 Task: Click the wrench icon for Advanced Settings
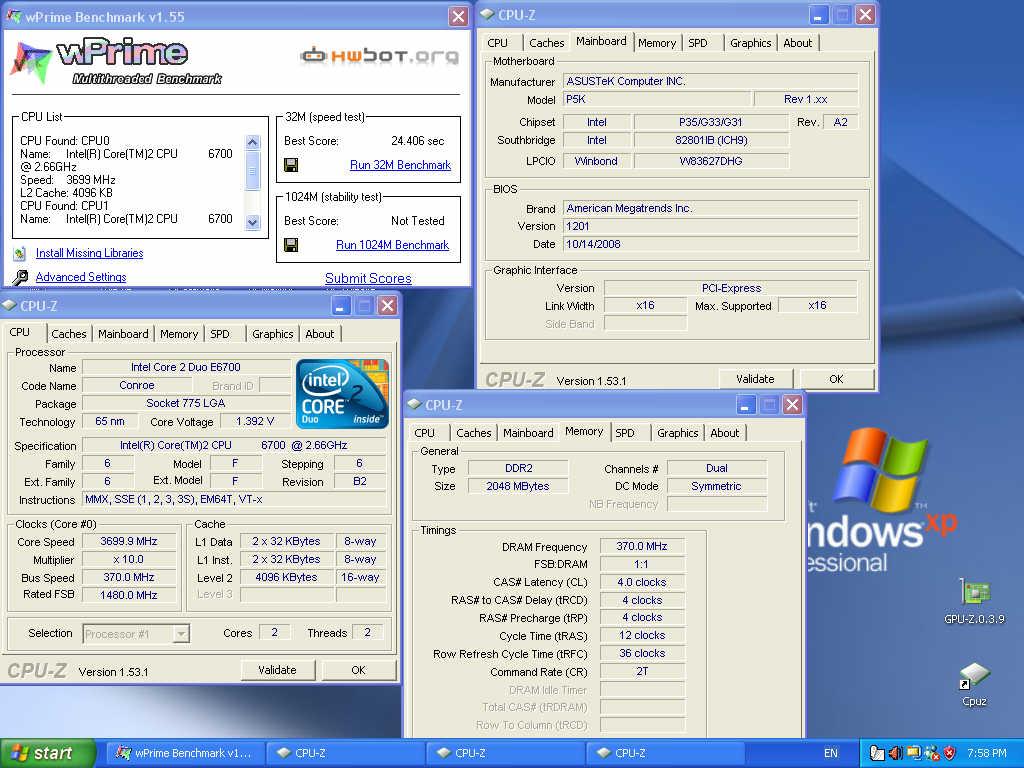(x=20, y=278)
